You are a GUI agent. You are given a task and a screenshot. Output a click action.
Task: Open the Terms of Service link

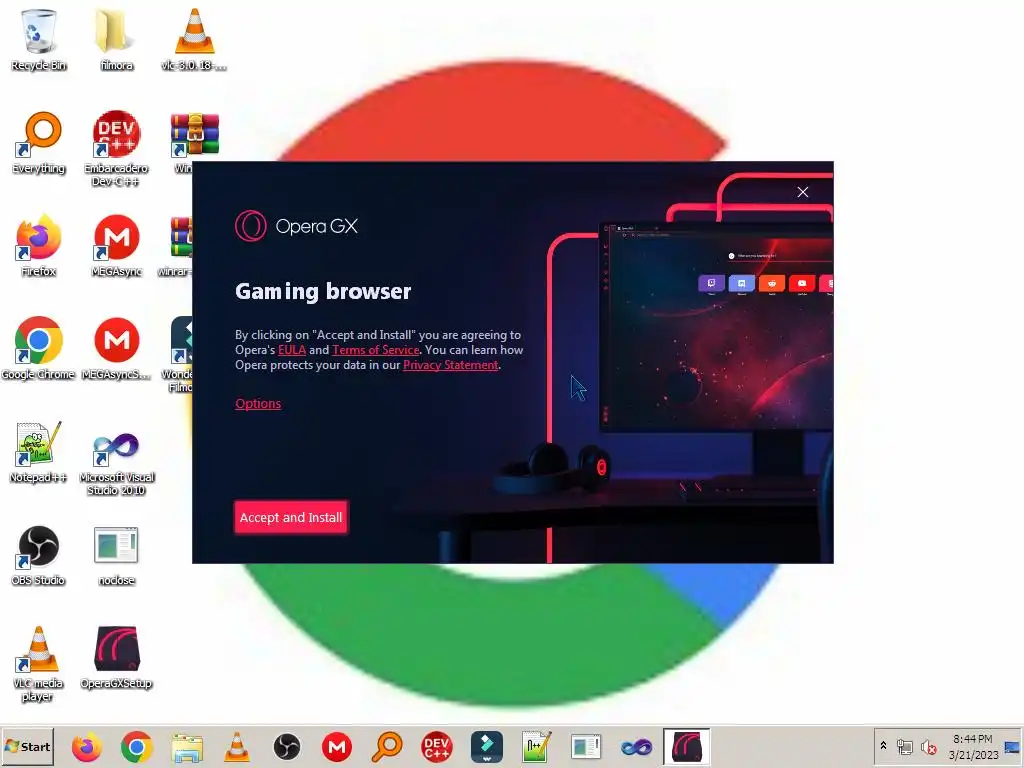click(376, 350)
